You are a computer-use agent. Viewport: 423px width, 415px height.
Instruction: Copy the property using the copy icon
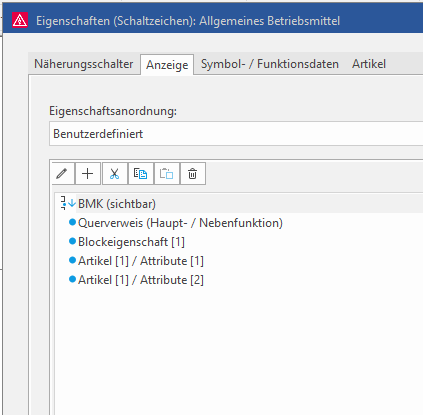pos(140,174)
